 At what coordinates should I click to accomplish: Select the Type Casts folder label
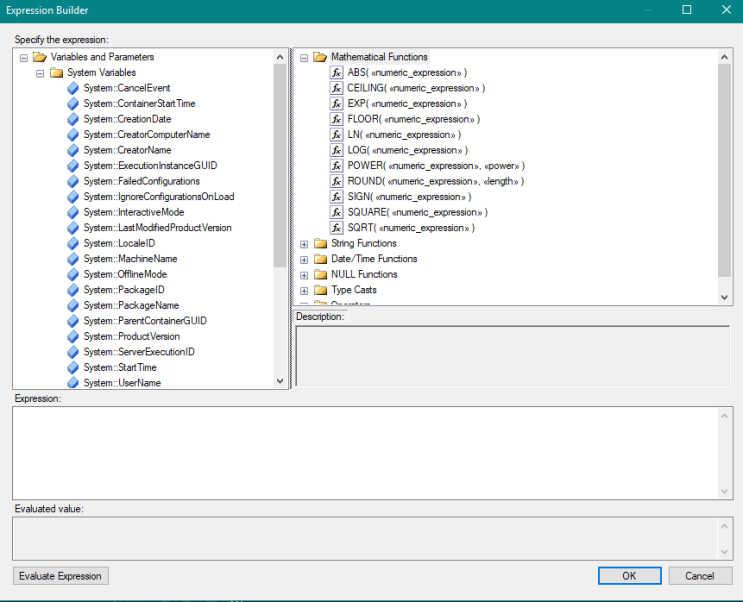[x=353, y=290]
